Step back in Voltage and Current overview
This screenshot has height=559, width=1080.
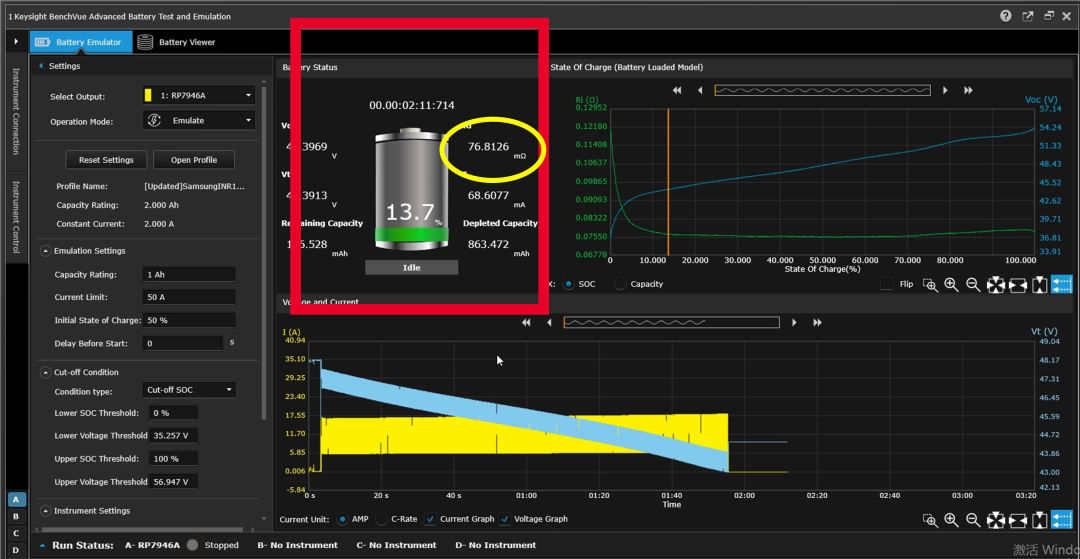point(549,322)
